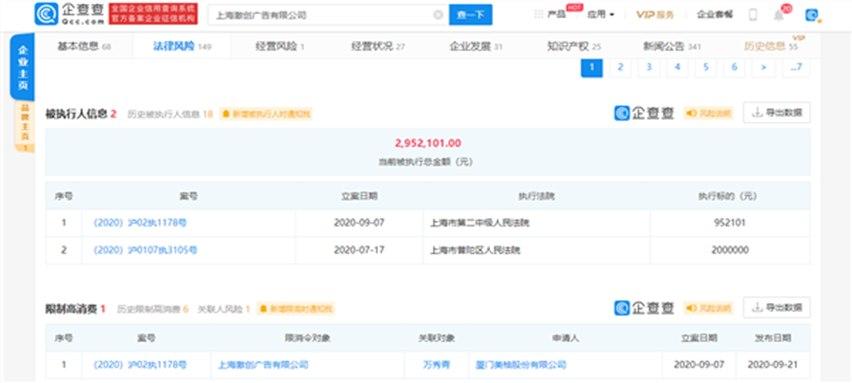The image size is (852, 383).
Task: Switch to the 基本信息 tab
Action: click(84, 47)
